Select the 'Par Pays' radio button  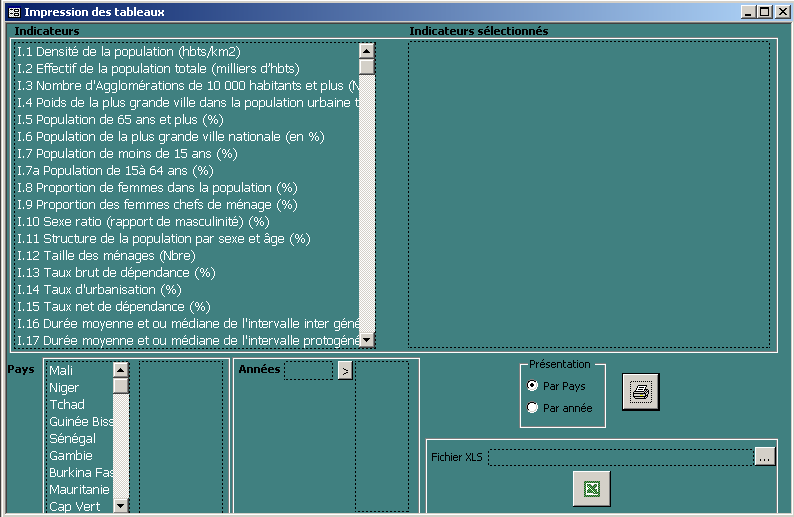tap(532, 386)
